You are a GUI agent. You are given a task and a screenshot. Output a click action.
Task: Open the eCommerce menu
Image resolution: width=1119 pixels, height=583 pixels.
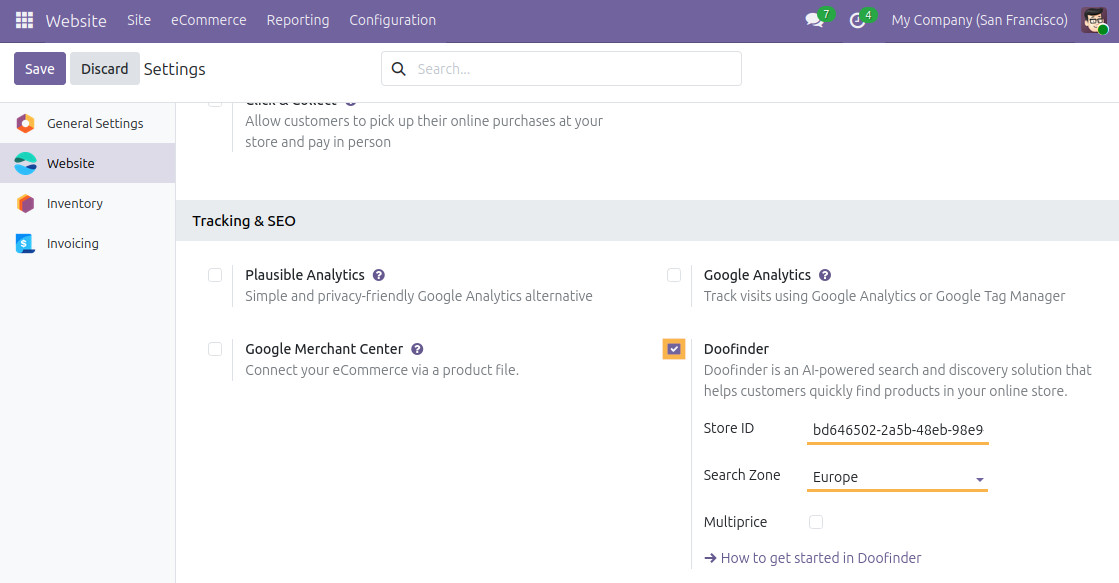(x=208, y=20)
